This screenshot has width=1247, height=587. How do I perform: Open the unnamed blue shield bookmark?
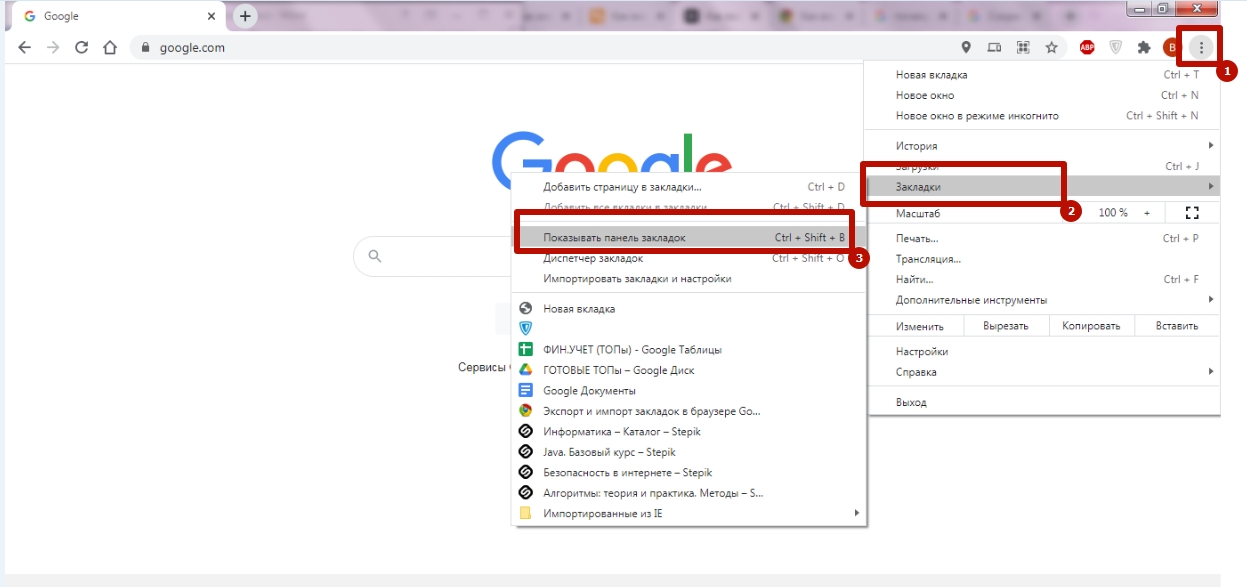coord(689,328)
